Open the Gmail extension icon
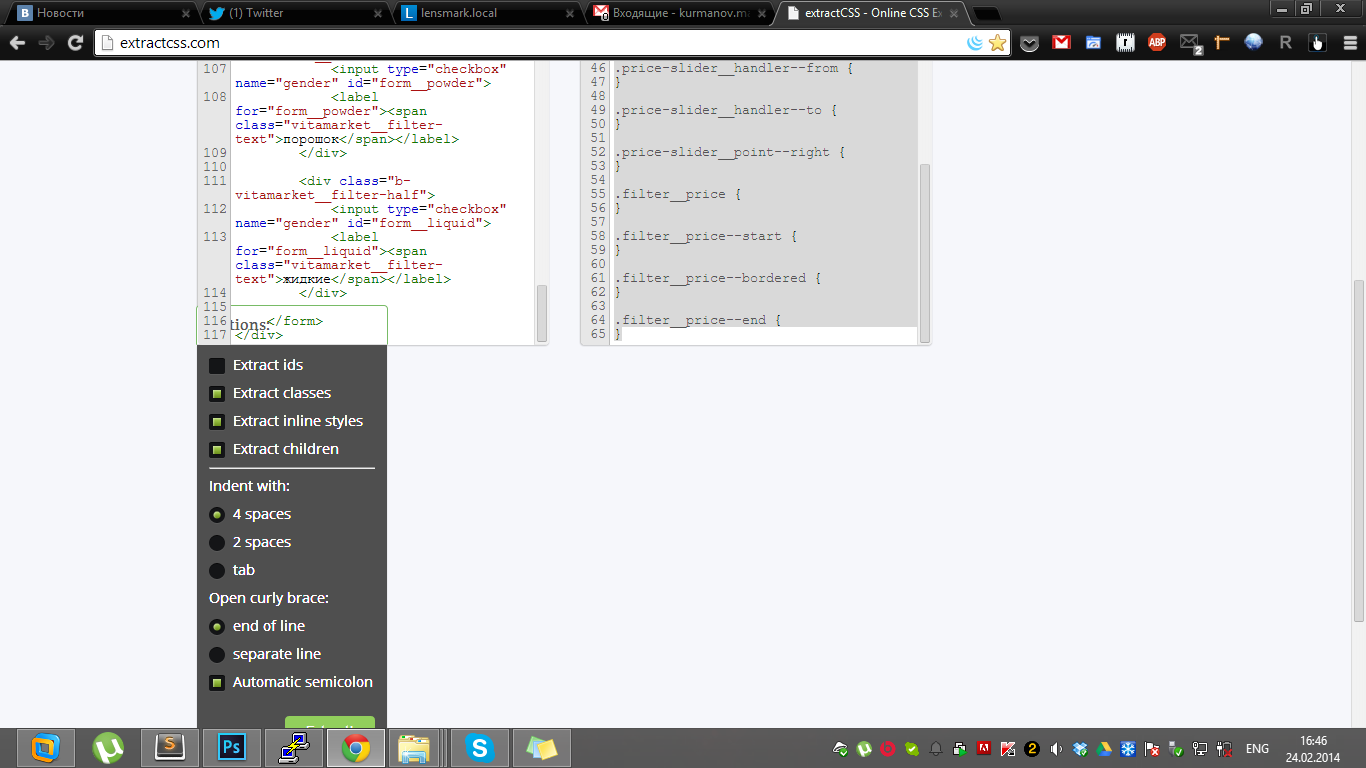This screenshot has width=1366, height=768. tap(1062, 43)
